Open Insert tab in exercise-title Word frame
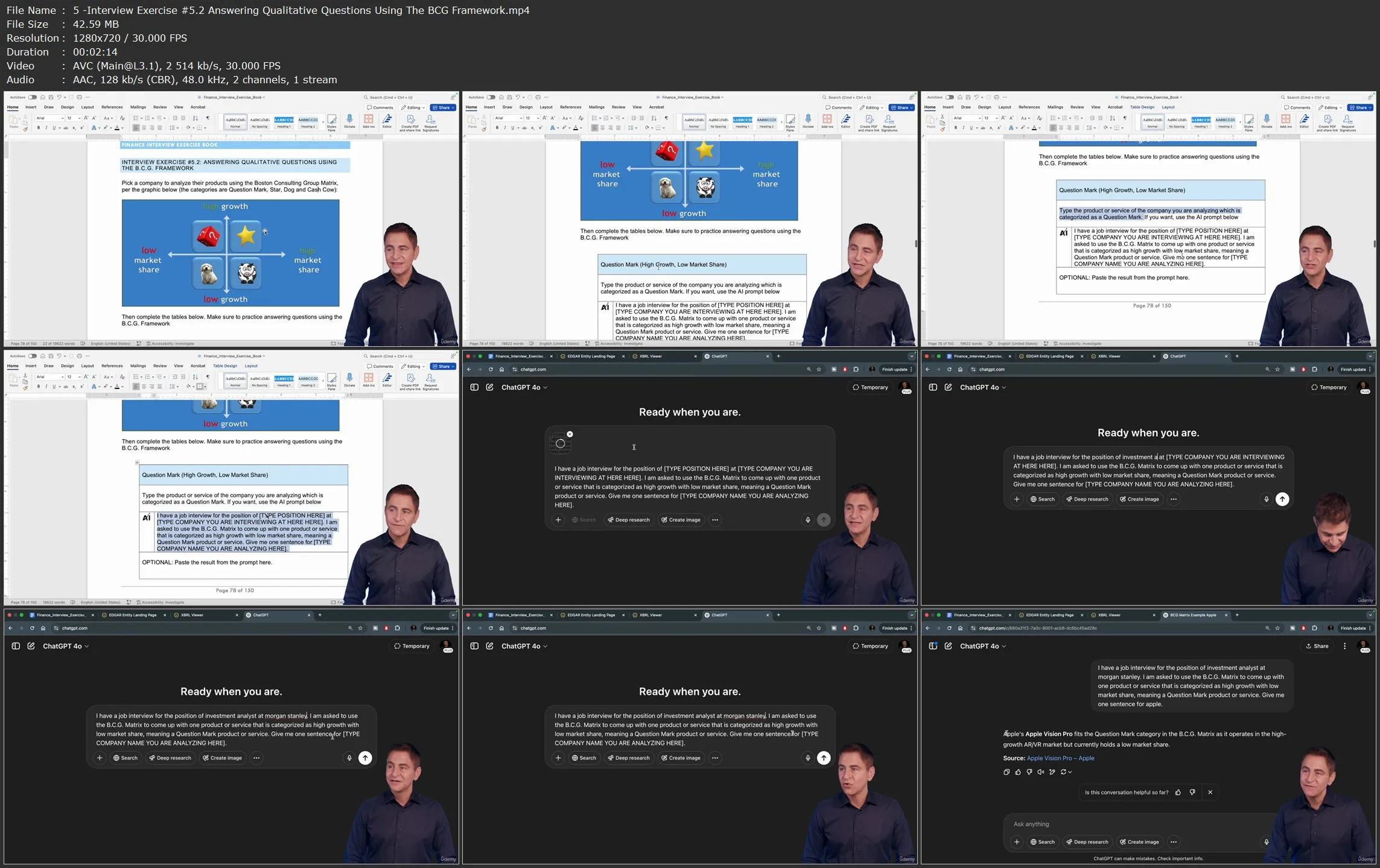Image resolution: width=1380 pixels, height=868 pixels. pos(31,107)
